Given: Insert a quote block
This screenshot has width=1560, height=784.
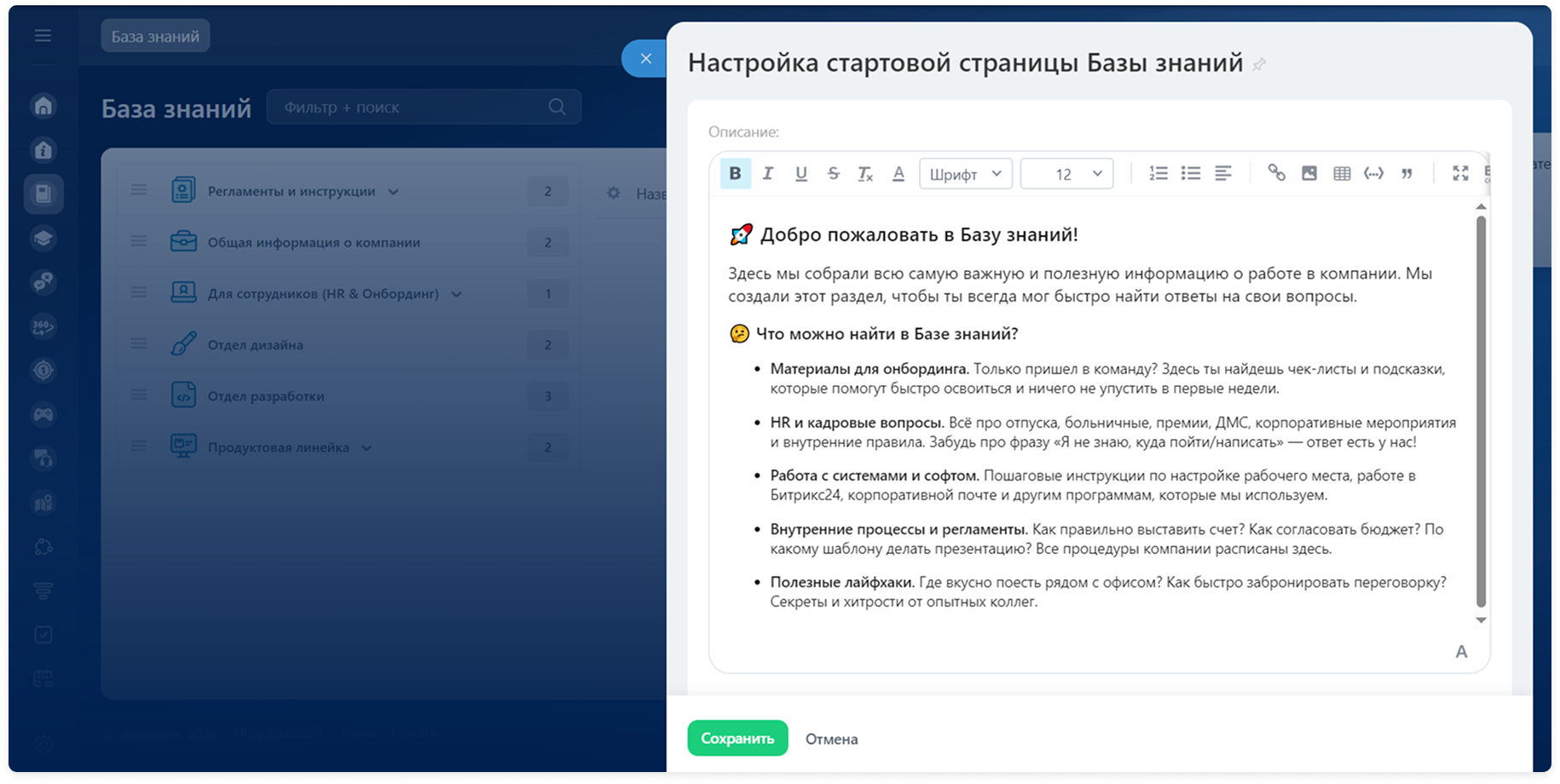Looking at the screenshot, I should coord(1407,174).
